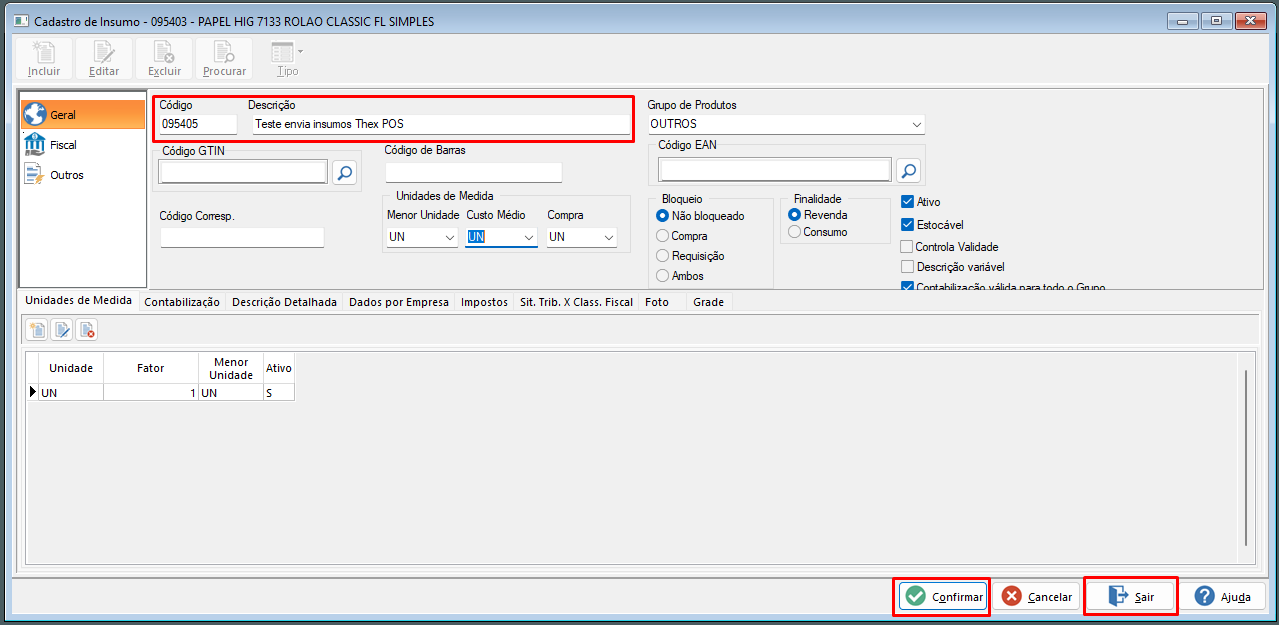This screenshot has height=625, width=1279.
Task: Uncheck the Ativo checkbox
Action: (x=908, y=202)
